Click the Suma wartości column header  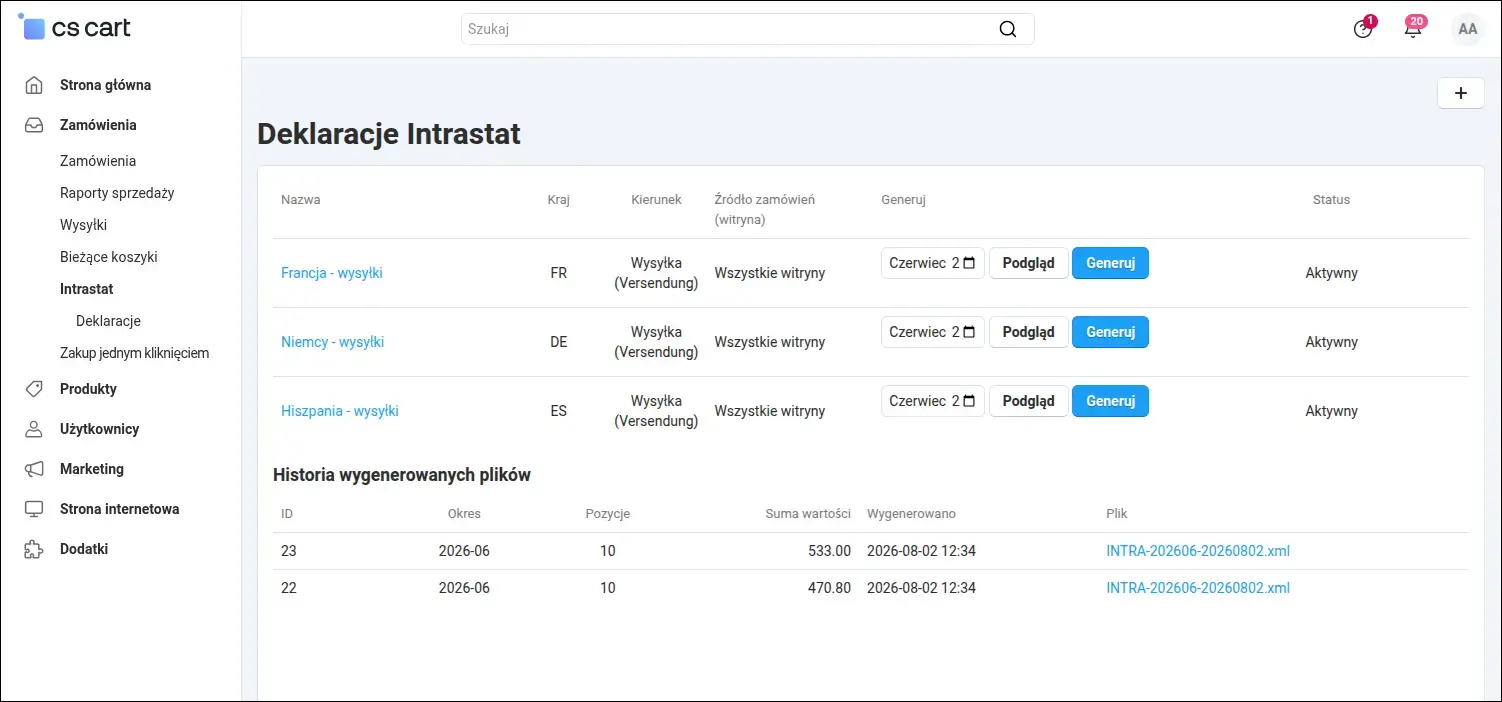808,514
